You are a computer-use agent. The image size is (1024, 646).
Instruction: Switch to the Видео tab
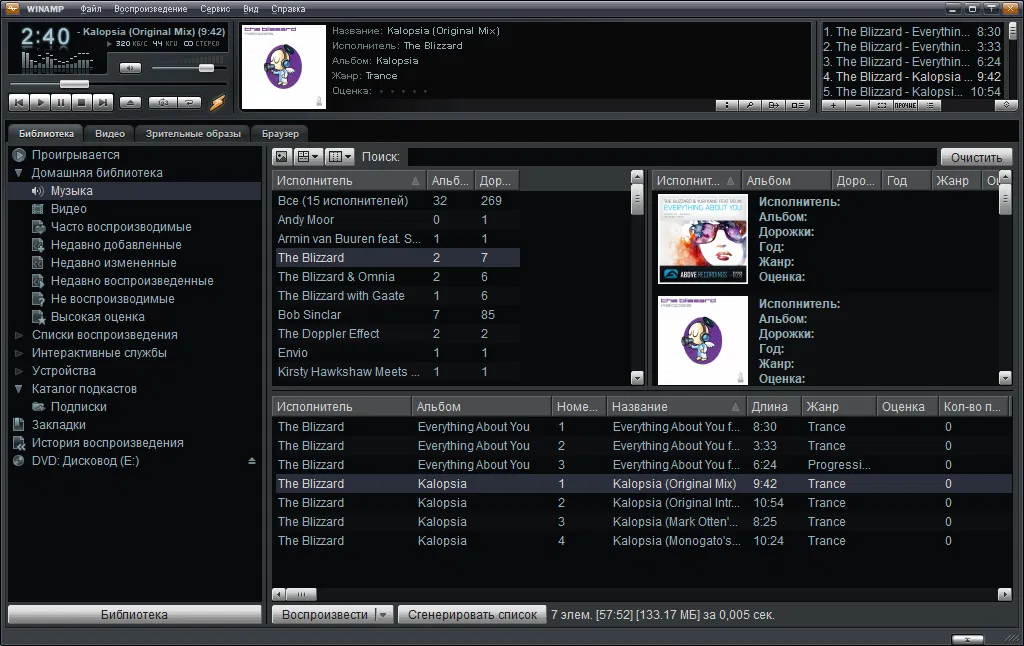click(110, 133)
